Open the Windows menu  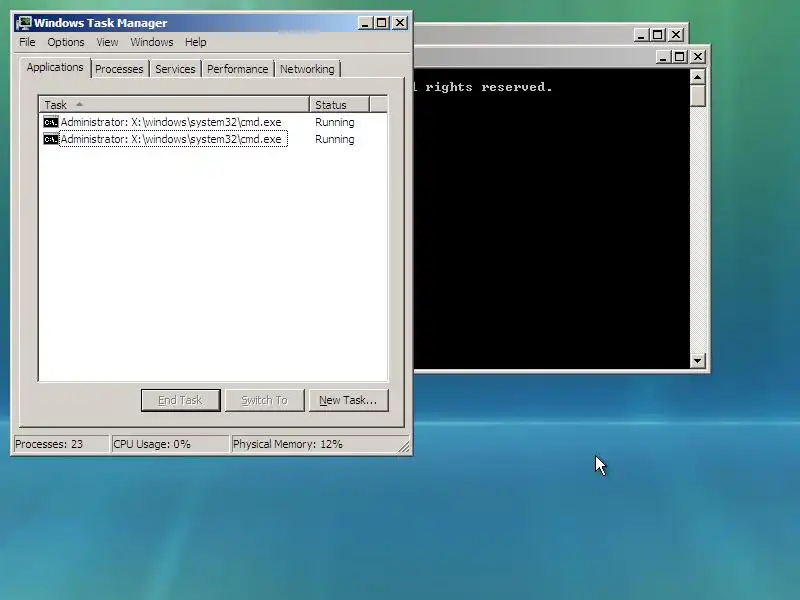click(152, 42)
